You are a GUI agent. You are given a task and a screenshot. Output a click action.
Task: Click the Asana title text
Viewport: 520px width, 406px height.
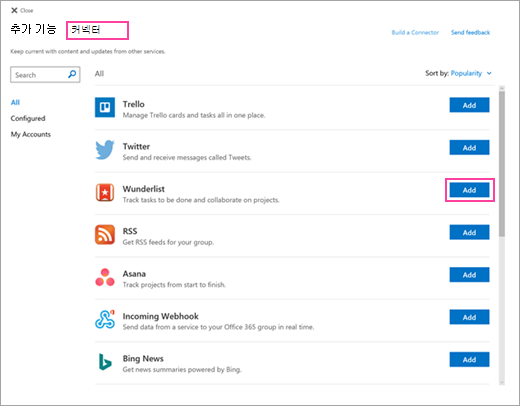point(134,274)
